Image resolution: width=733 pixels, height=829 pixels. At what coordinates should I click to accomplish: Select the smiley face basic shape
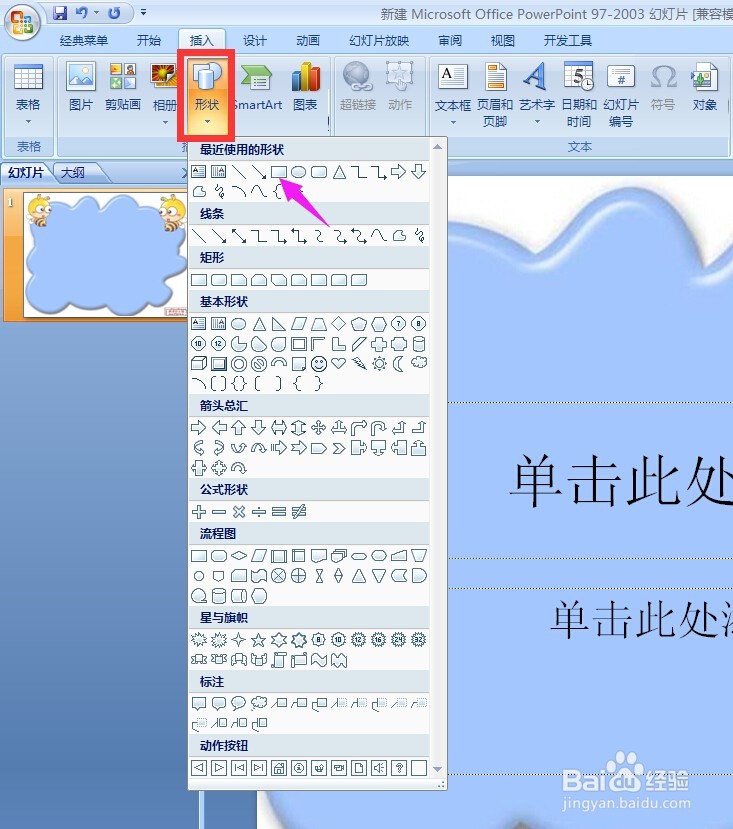(318, 363)
